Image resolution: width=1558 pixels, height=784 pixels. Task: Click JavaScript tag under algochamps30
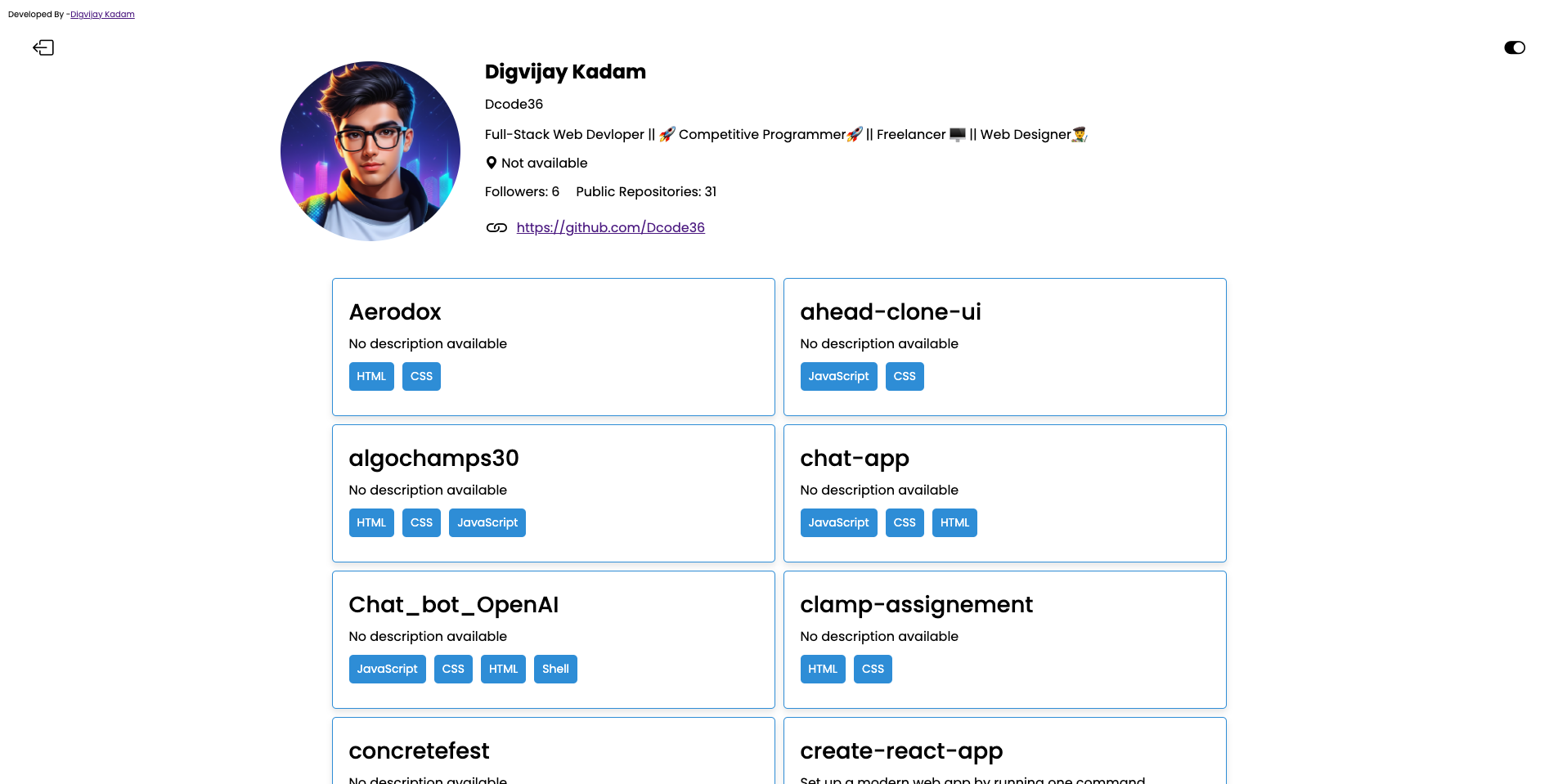[487, 523]
